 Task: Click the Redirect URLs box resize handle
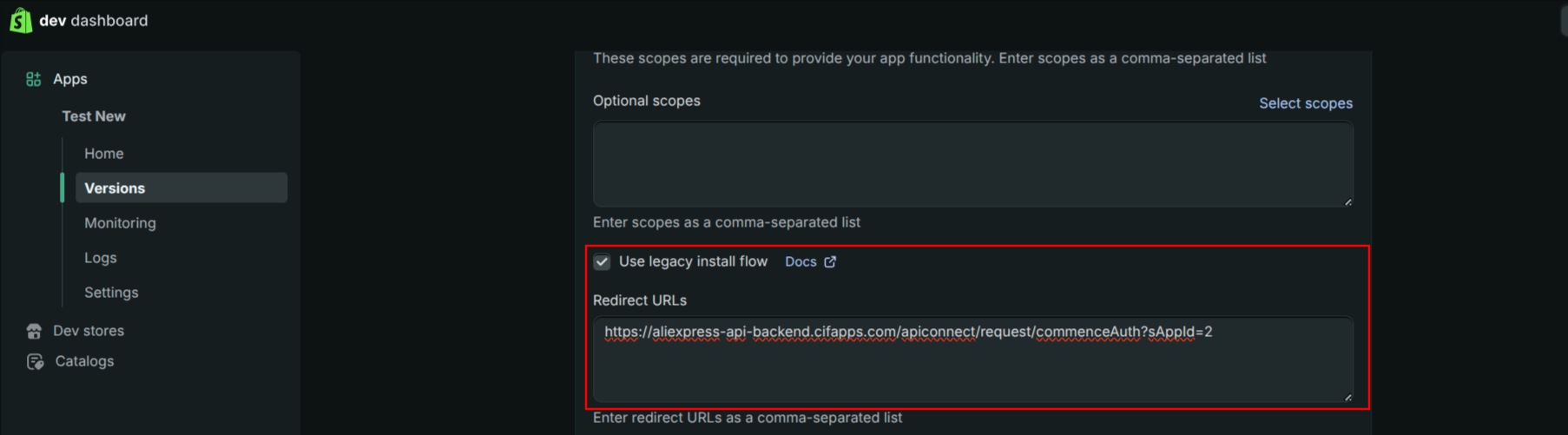(x=1347, y=397)
